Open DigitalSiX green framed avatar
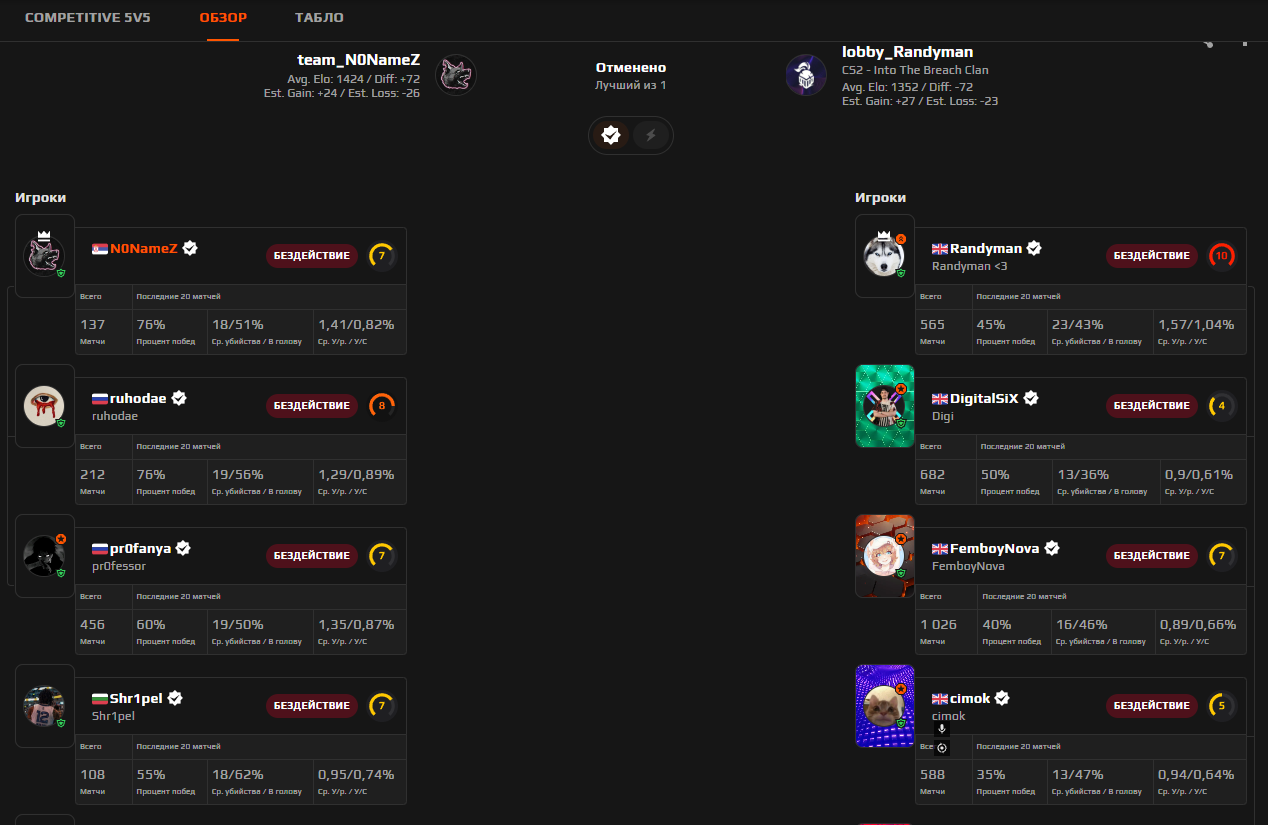This screenshot has width=1268, height=825. point(885,406)
